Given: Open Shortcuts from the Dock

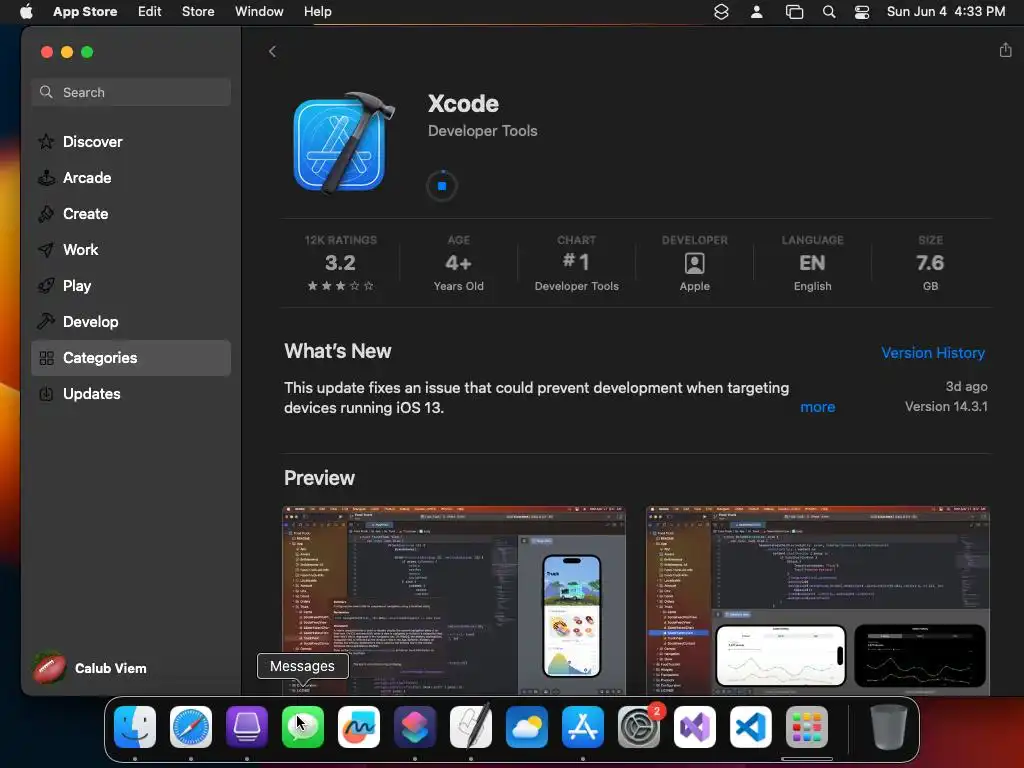Looking at the screenshot, I should [x=415, y=727].
